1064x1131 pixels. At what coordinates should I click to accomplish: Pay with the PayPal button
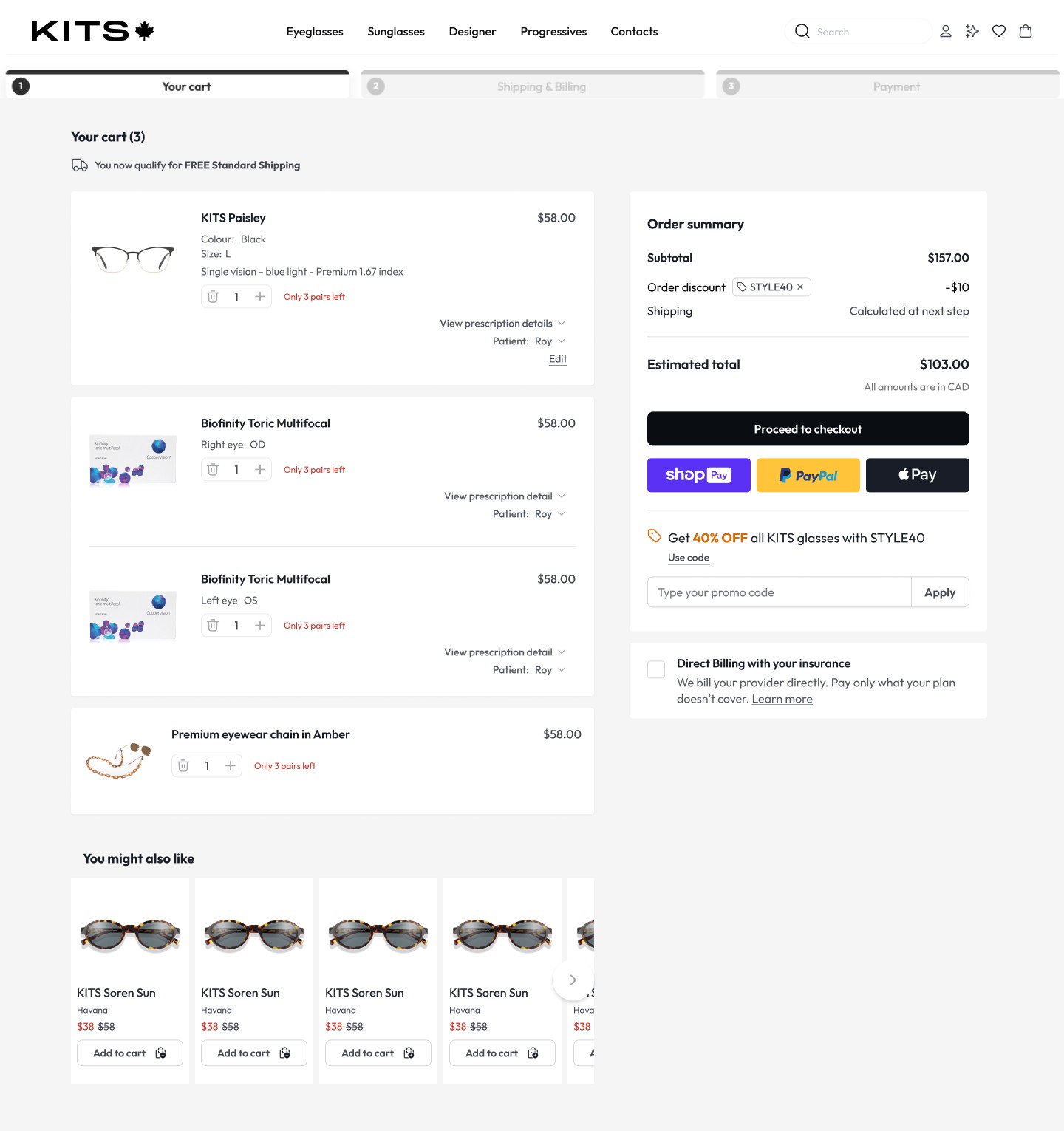[808, 475]
